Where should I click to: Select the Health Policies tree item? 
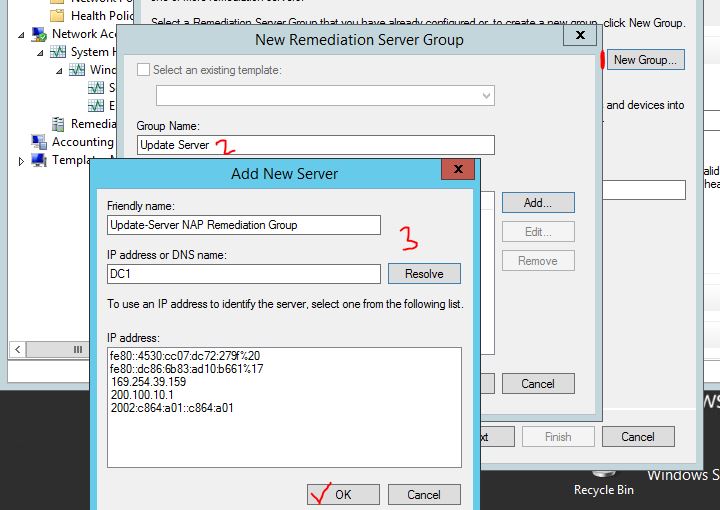click(102, 16)
